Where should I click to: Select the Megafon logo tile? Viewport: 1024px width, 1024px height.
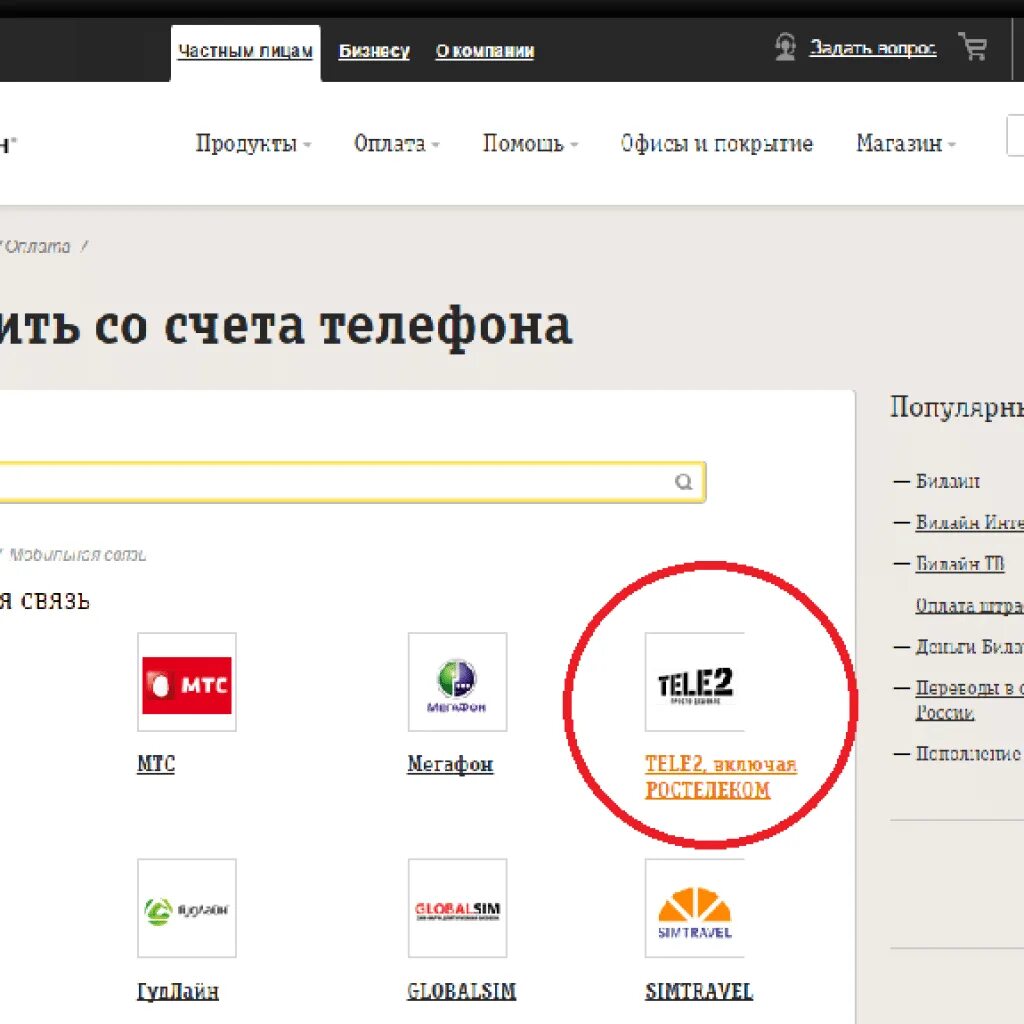pyautogui.click(x=457, y=682)
